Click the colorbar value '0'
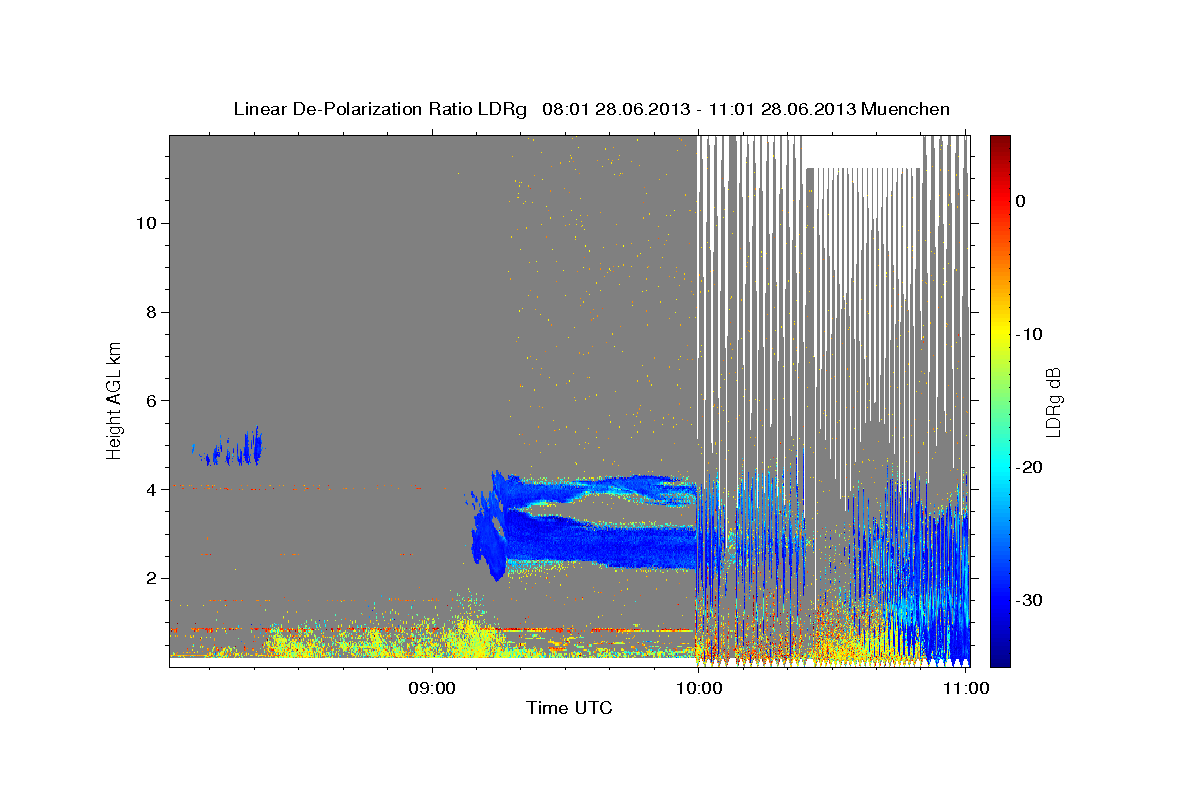The image size is (1200, 800). pyautogui.click(x=1020, y=201)
